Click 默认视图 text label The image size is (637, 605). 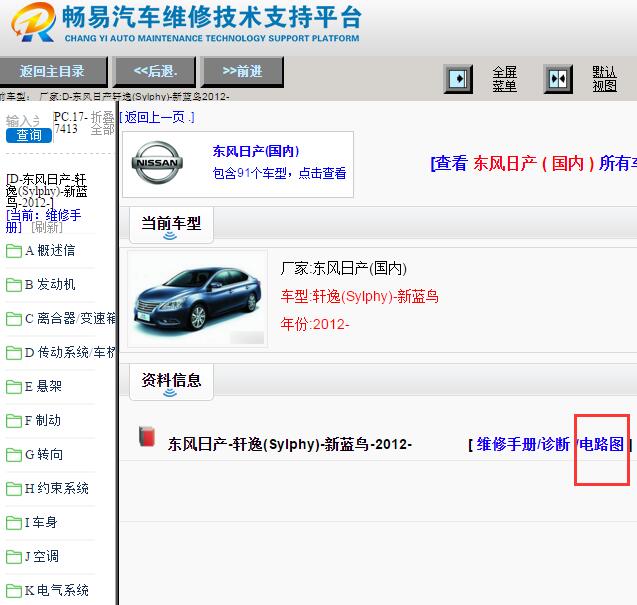(604, 79)
